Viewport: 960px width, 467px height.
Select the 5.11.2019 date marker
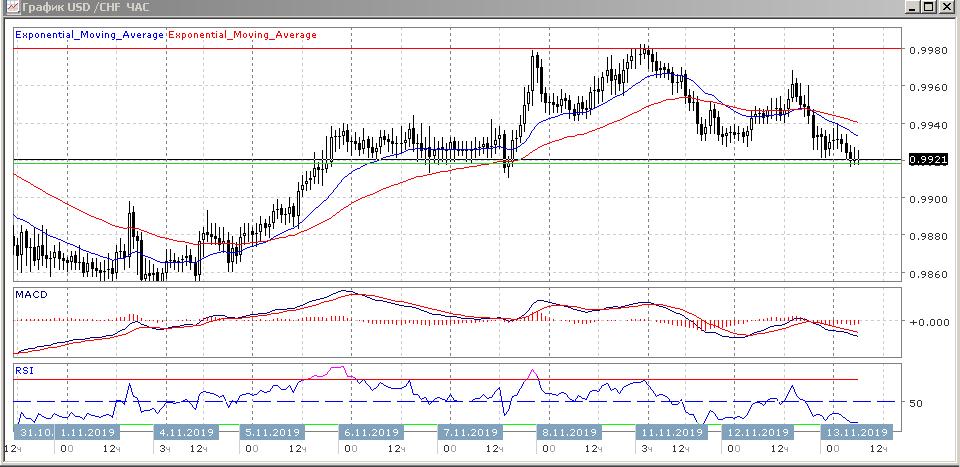272,433
